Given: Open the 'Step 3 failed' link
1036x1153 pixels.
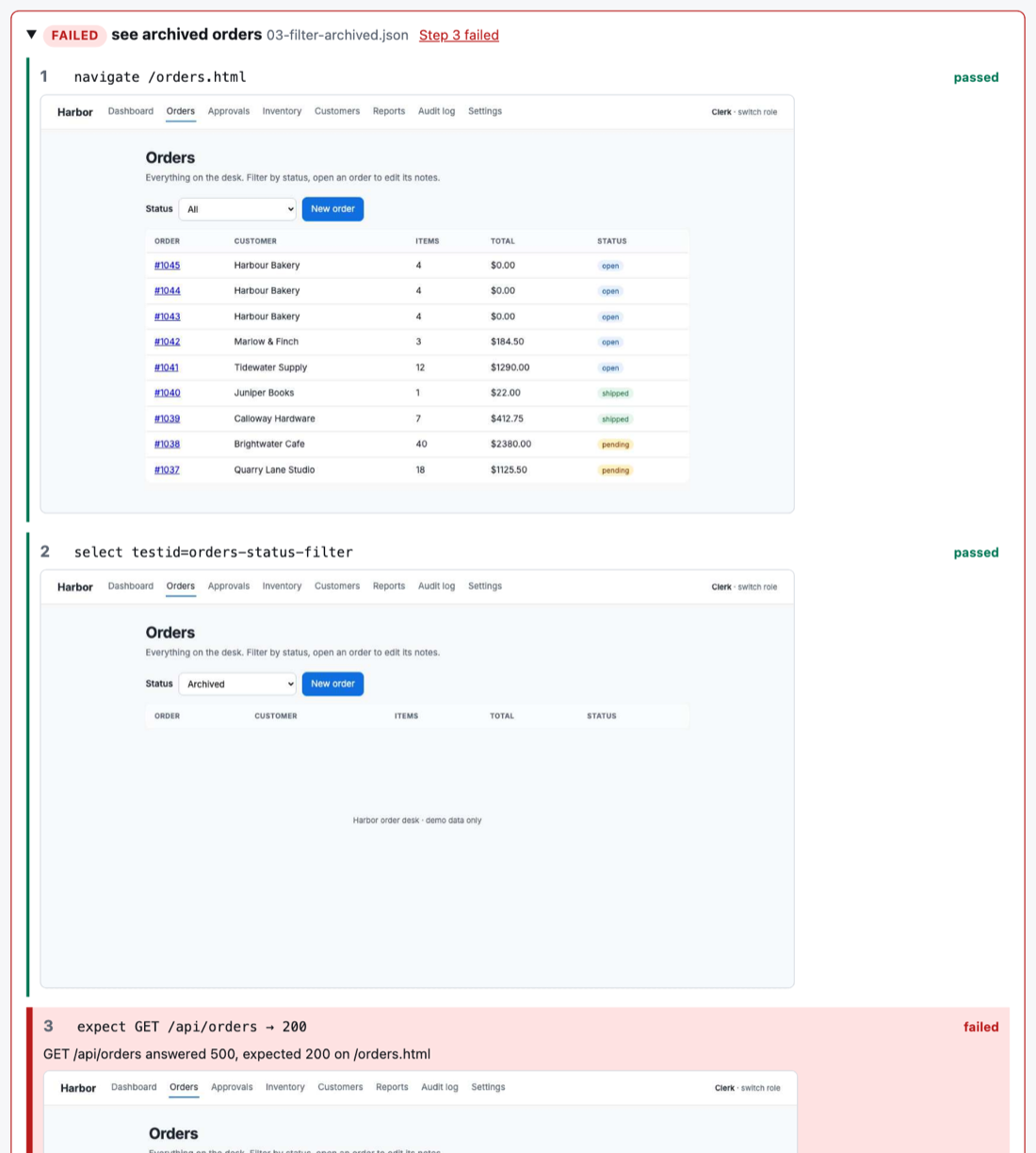Looking at the screenshot, I should [x=459, y=35].
